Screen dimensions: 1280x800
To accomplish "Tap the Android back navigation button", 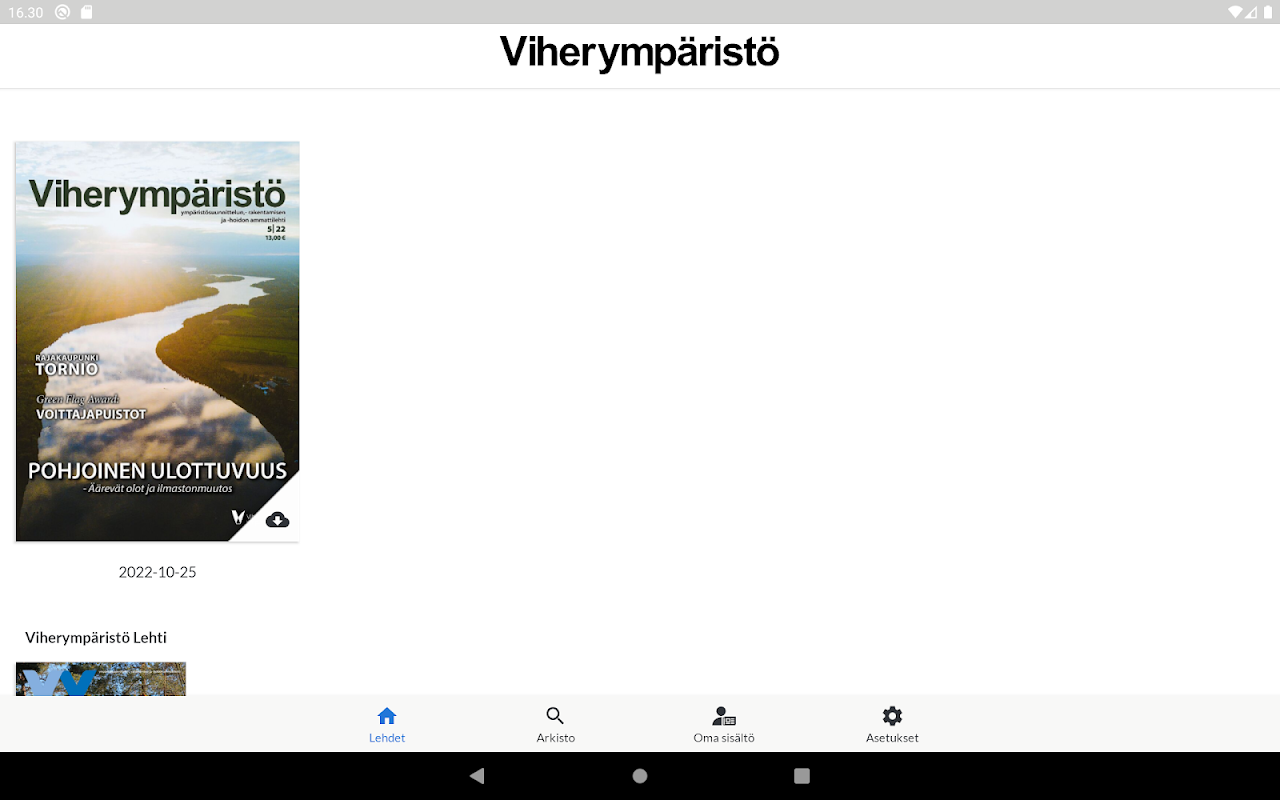I will [477, 776].
